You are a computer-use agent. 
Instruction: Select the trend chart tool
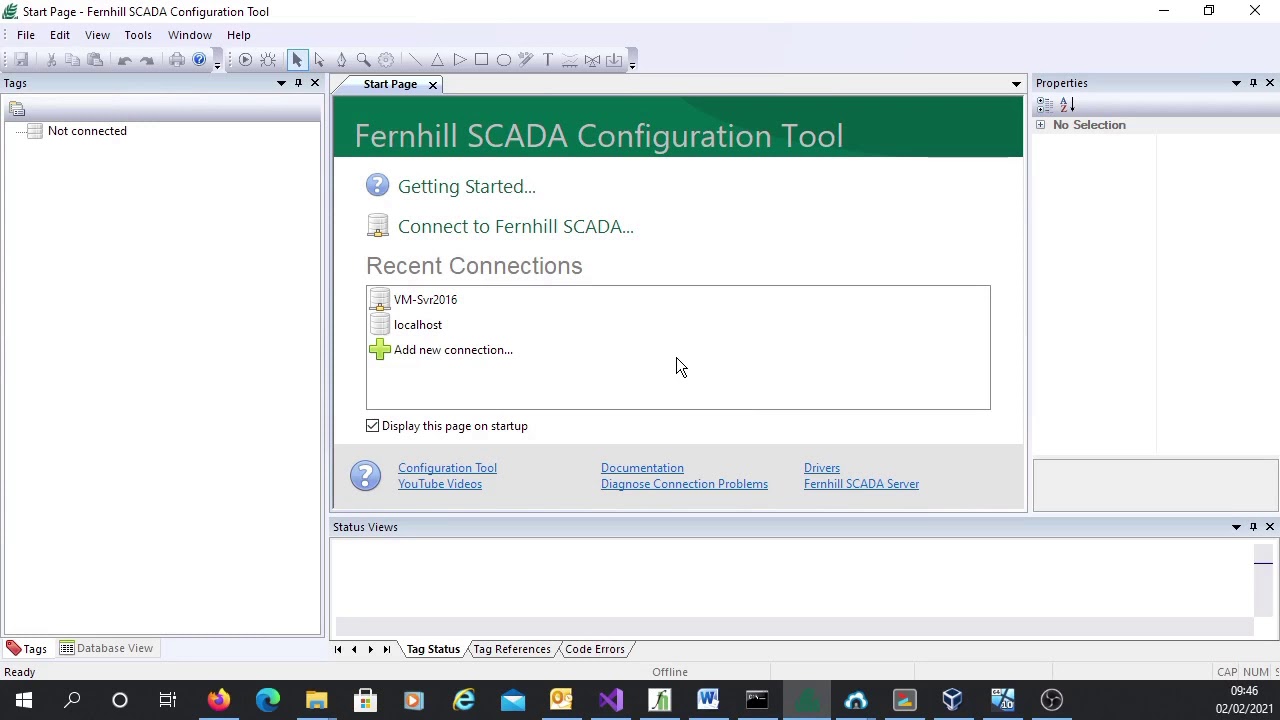570,60
